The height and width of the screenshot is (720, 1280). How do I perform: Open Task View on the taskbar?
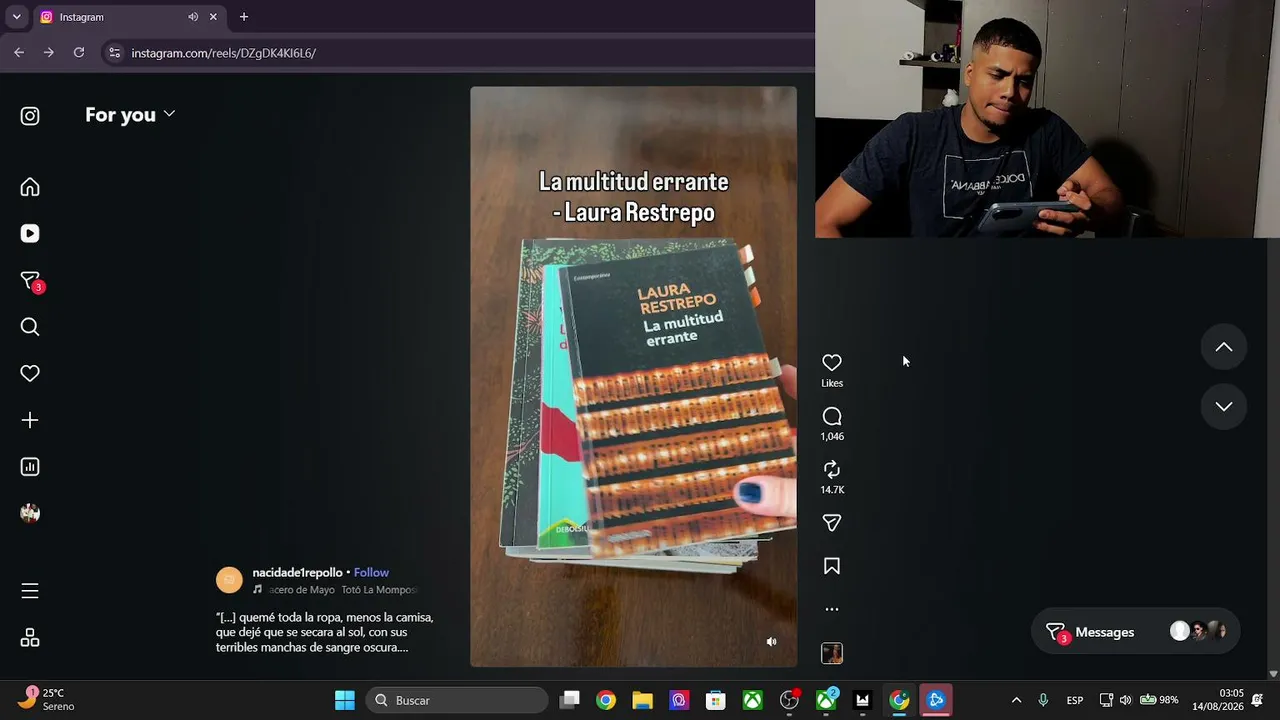pyautogui.click(x=570, y=700)
